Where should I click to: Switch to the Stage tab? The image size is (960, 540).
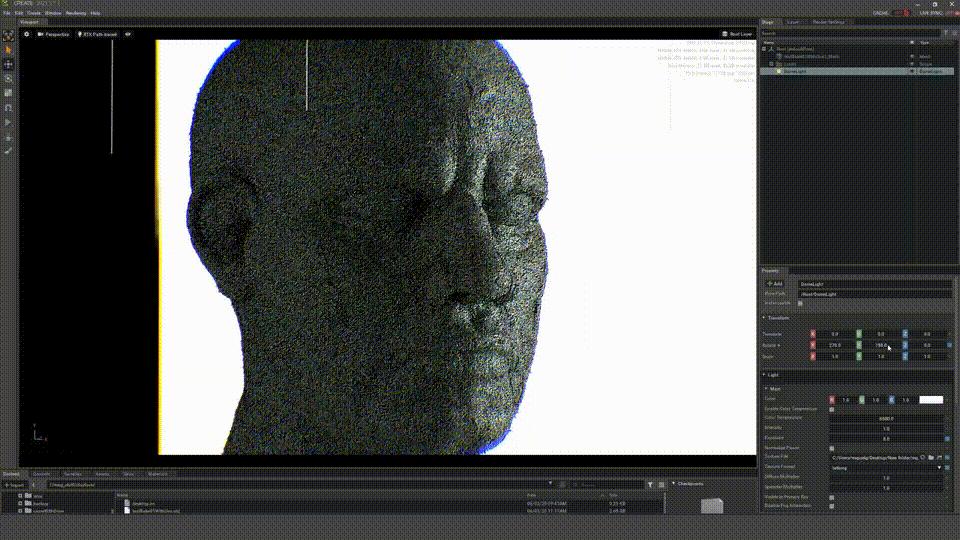click(768, 22)
